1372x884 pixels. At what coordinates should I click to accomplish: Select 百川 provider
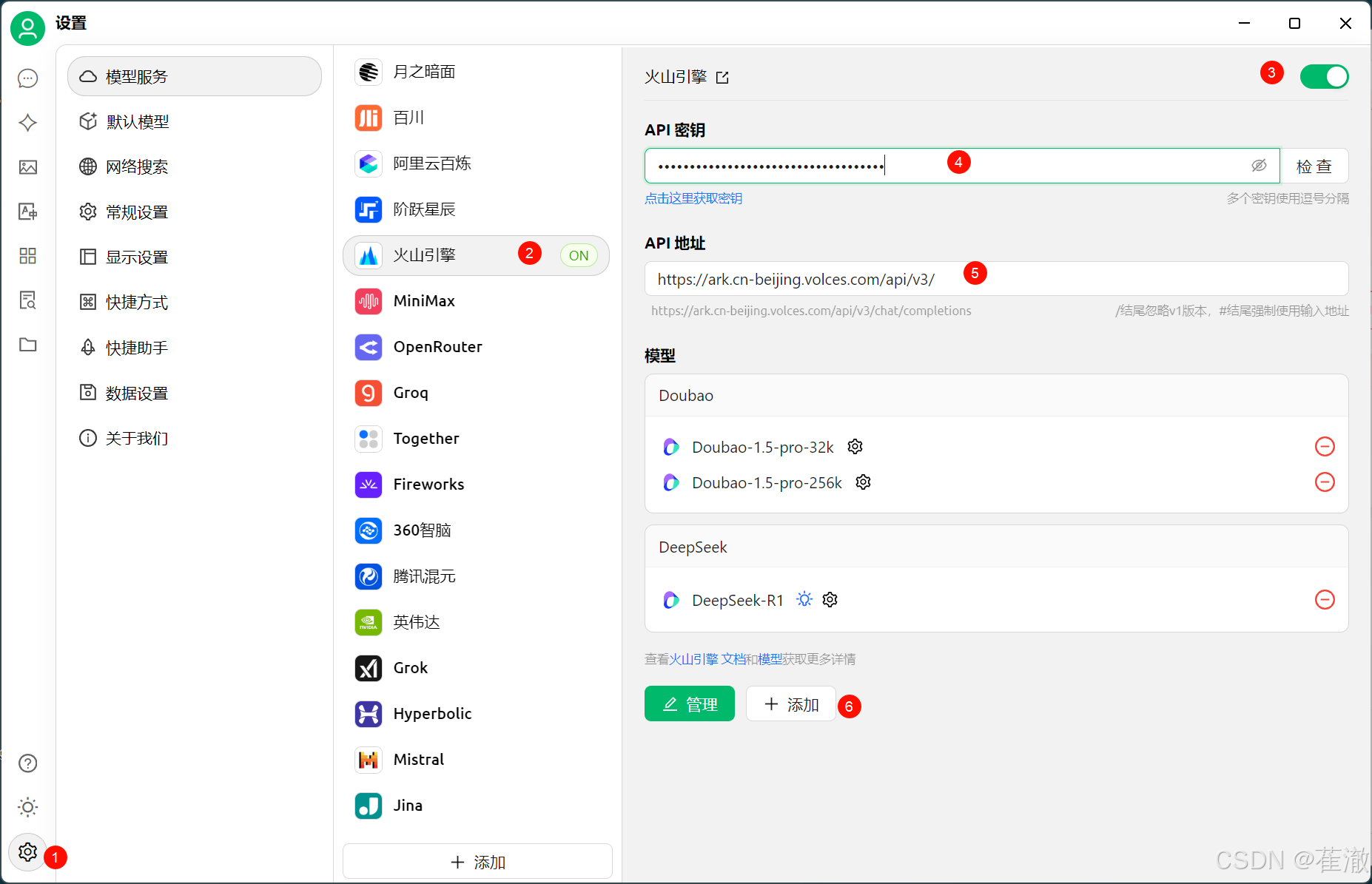477,118
